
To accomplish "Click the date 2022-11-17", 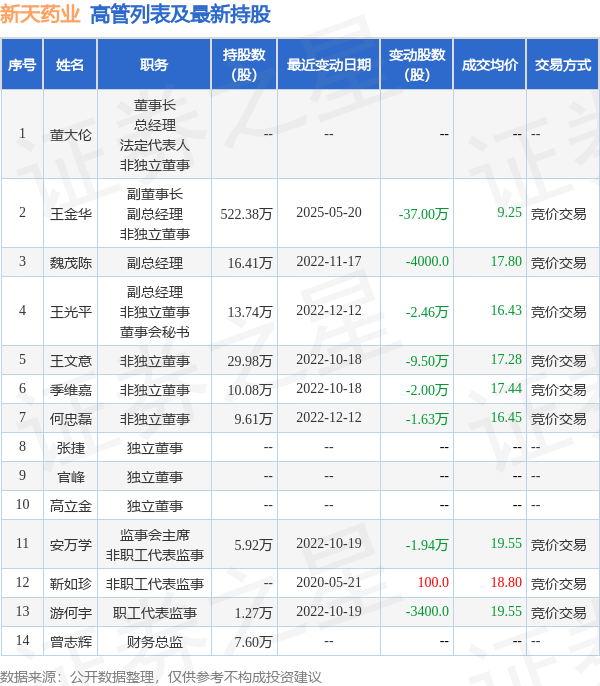I will (329, 262).
